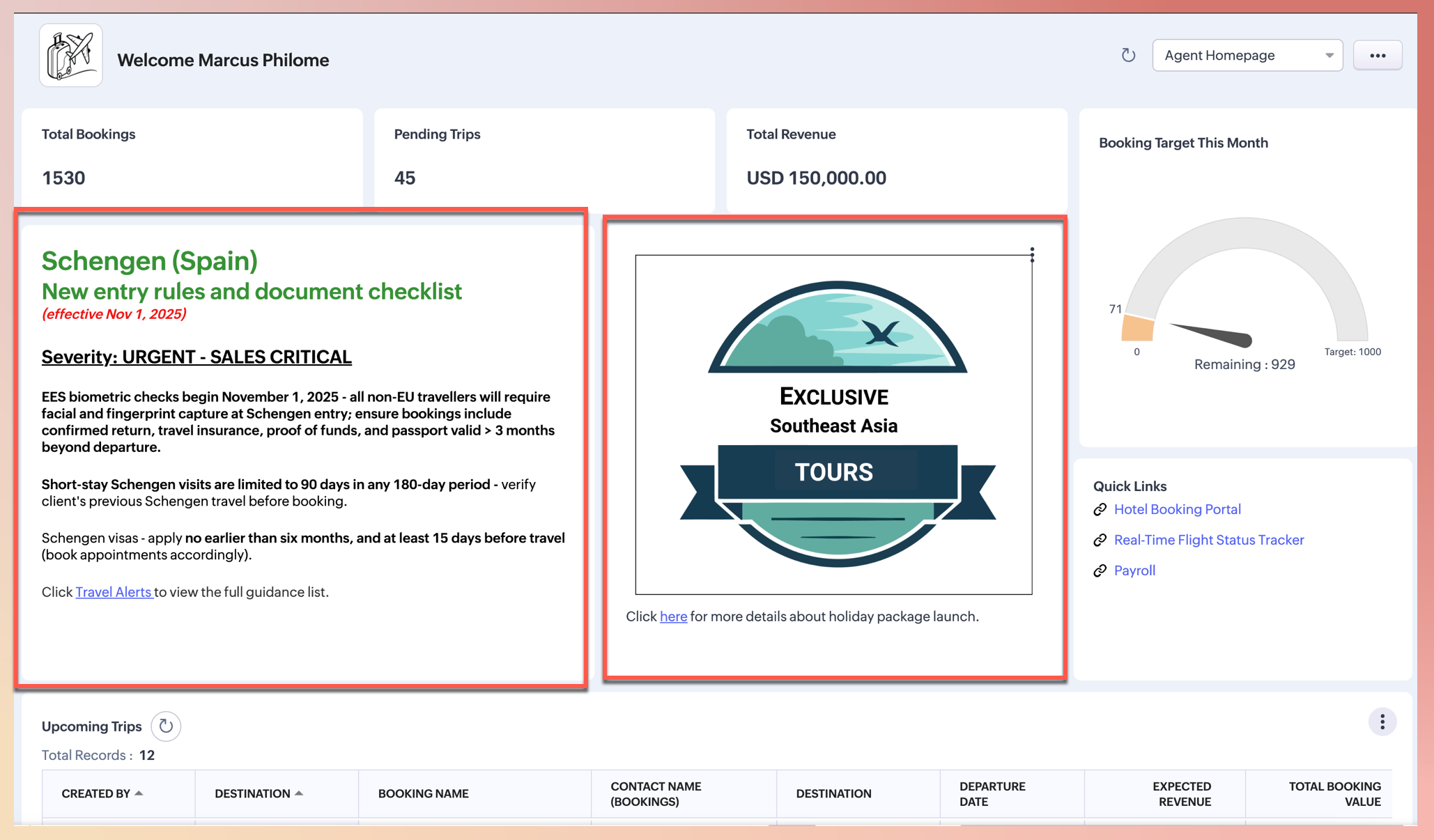This screenshot has width=1434, height=840.
Task: Click link icon beside Hotel Booking Portal
Action: click(x=1100, y=510)
